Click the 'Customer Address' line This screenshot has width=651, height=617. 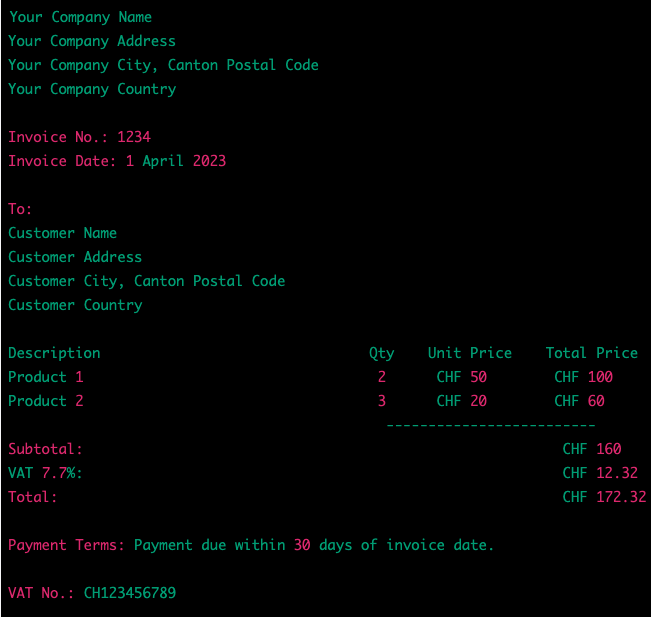click(x=75, y=257)
